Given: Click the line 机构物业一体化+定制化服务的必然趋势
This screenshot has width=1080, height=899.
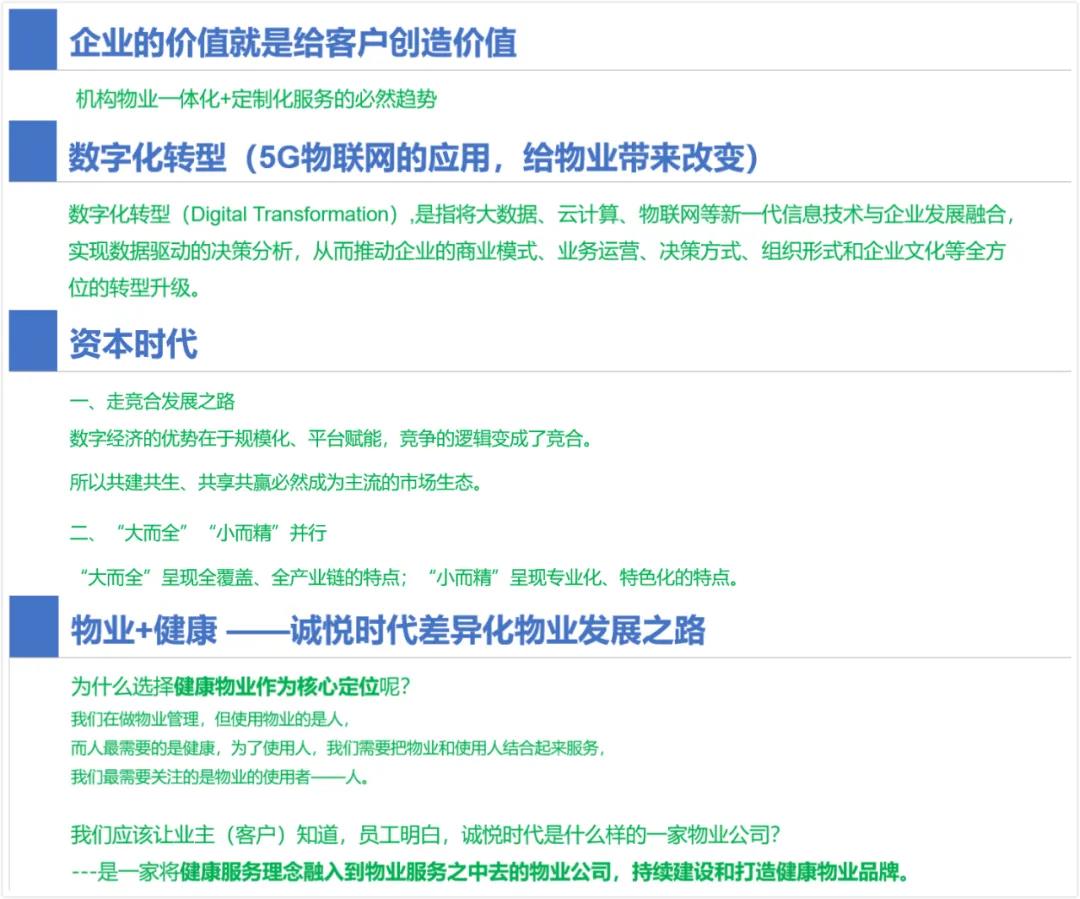Looking at the screenshot, I should tap(256, 99).
